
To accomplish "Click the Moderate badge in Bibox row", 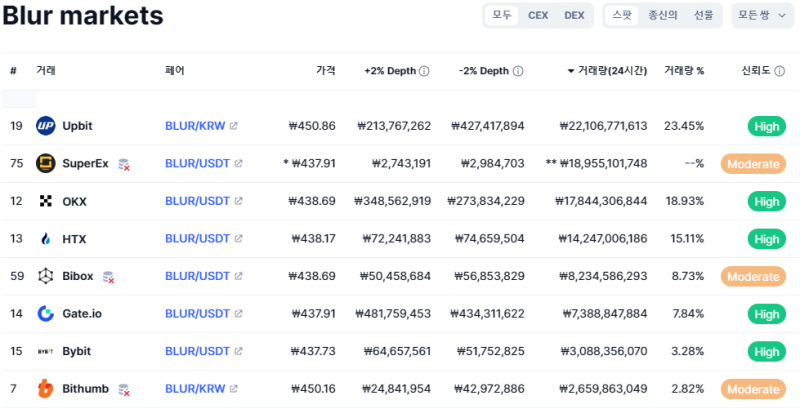I will tap(753, 277).
